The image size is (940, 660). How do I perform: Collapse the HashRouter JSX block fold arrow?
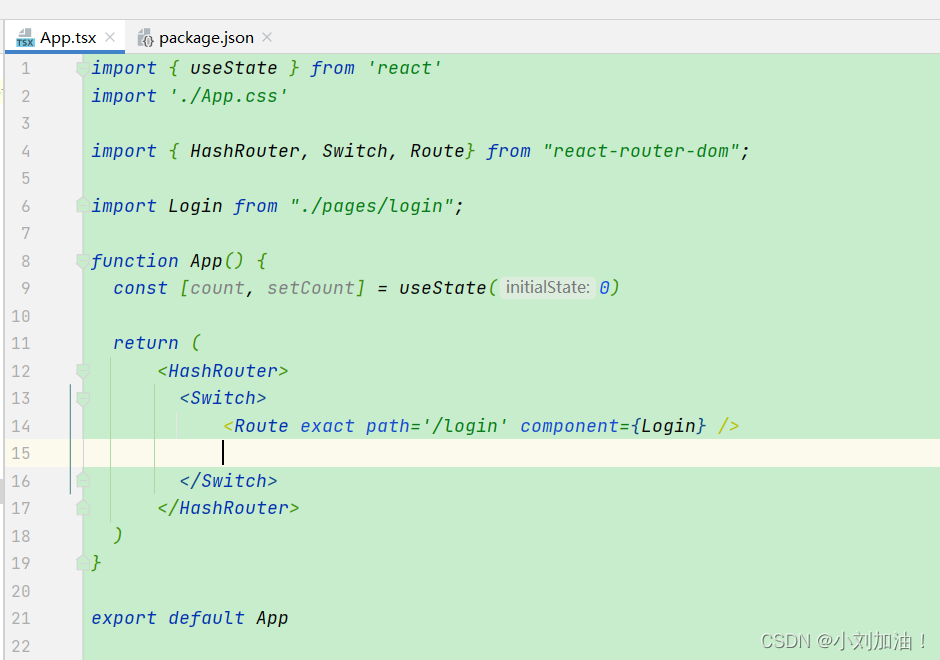click(x=82, y=371)
